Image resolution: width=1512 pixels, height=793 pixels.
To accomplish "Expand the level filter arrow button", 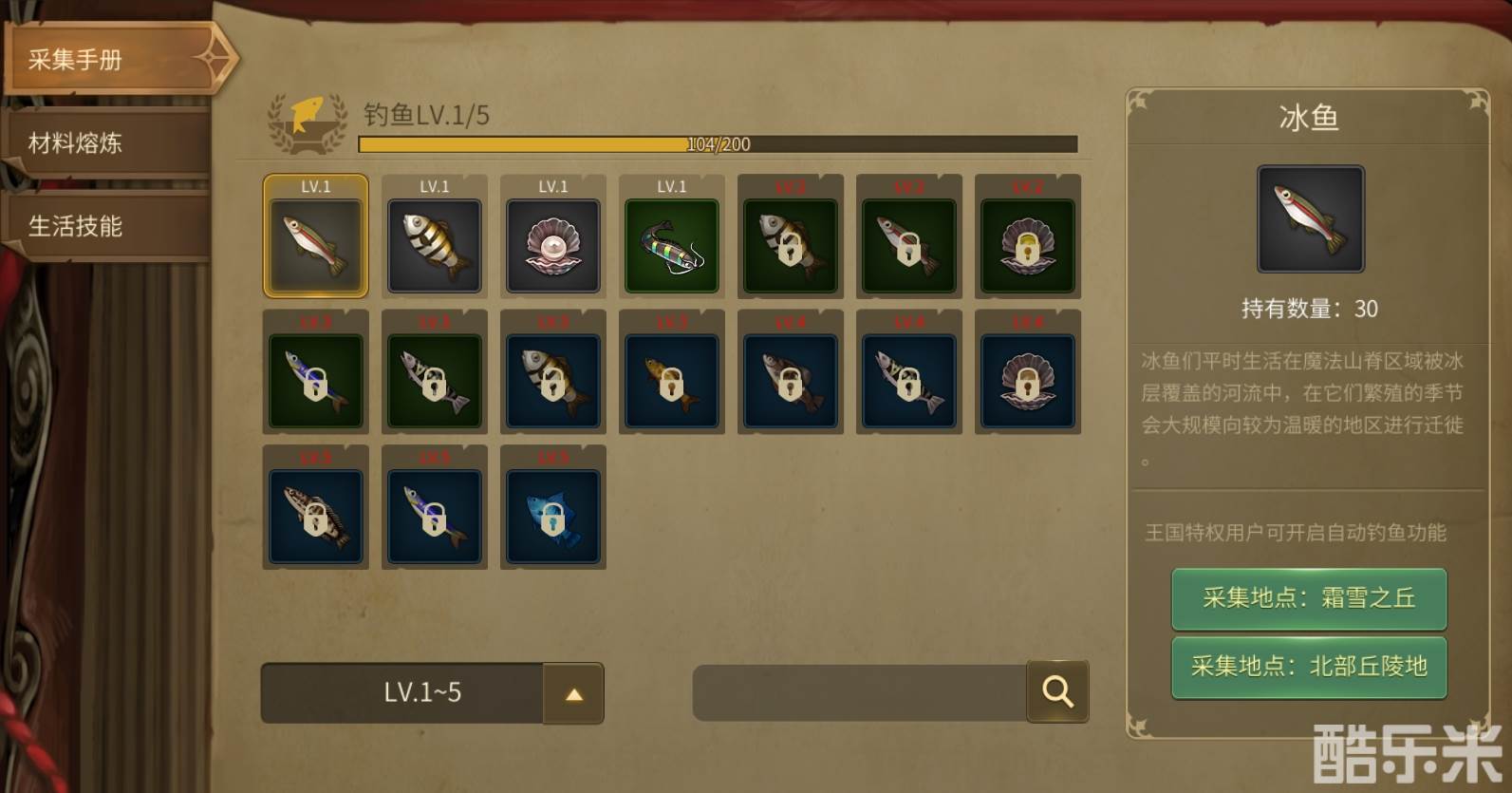I will [x=573, y=693].
